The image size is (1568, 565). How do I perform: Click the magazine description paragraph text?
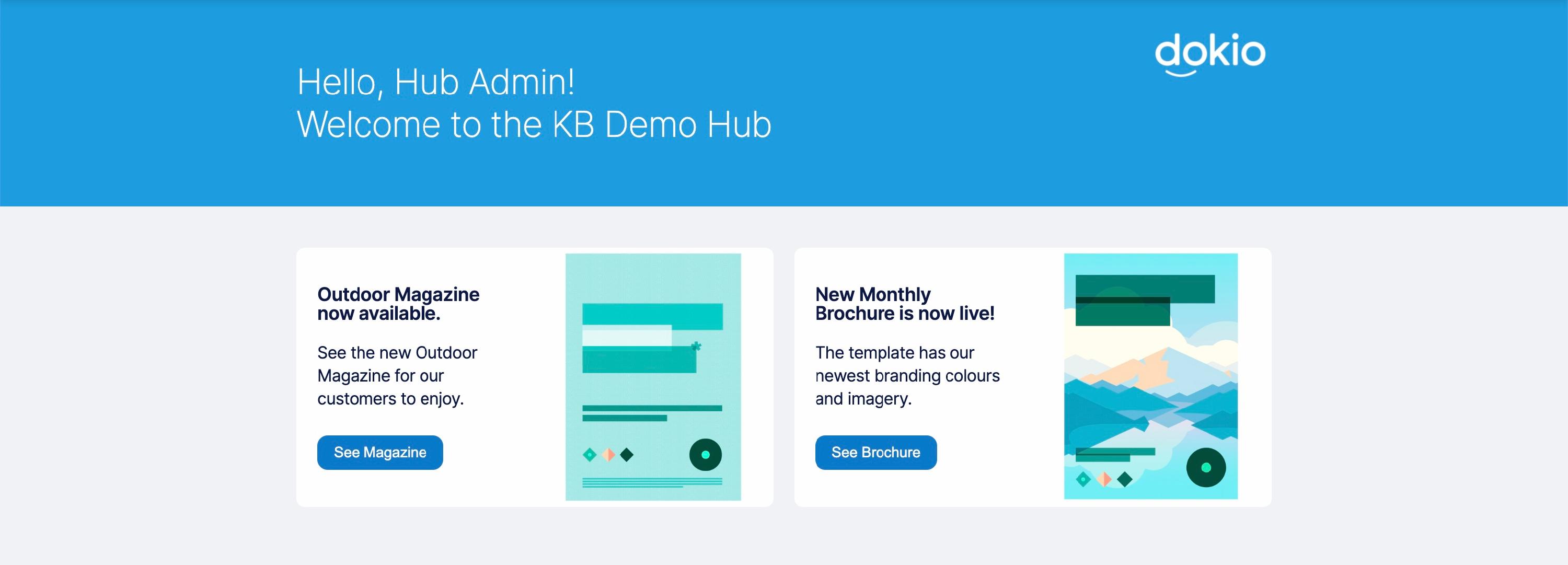tap(397, 376)
